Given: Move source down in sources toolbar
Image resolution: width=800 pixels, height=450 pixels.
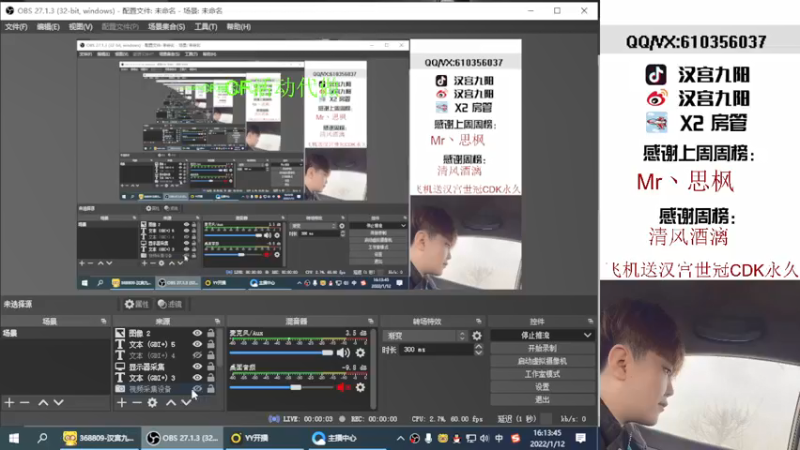Looking at the screenshot, I should 186,403.
